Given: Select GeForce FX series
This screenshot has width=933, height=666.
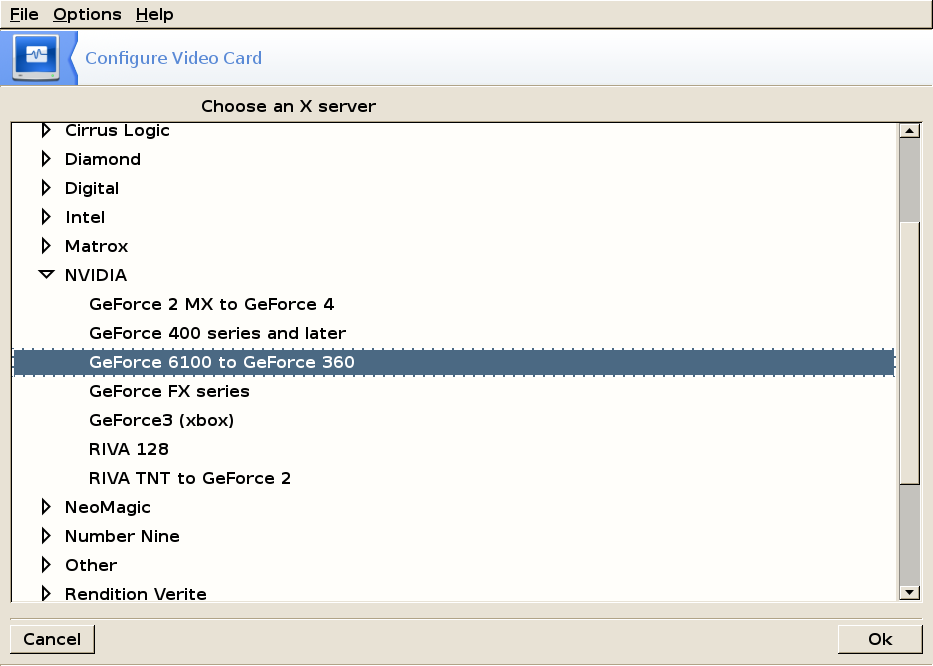Looking at the screenshot, I should 169,391.
